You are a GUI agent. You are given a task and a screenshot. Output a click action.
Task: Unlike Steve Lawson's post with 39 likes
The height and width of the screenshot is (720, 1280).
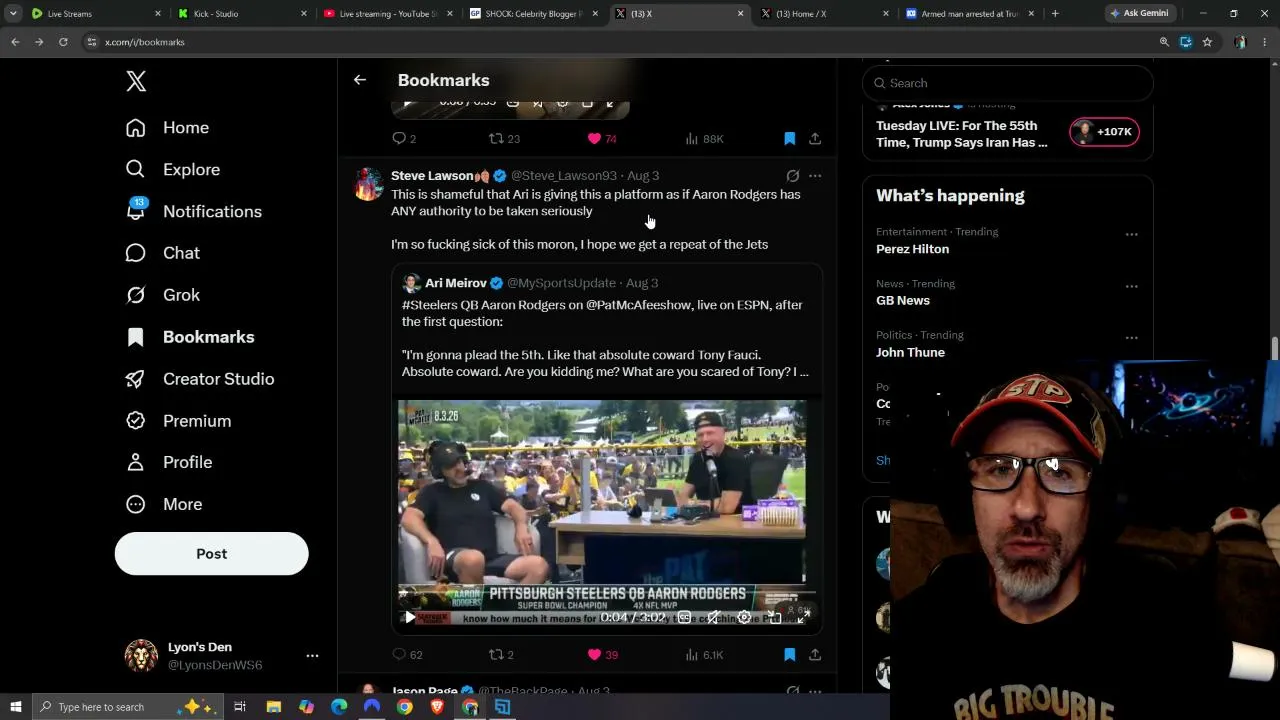602,655
